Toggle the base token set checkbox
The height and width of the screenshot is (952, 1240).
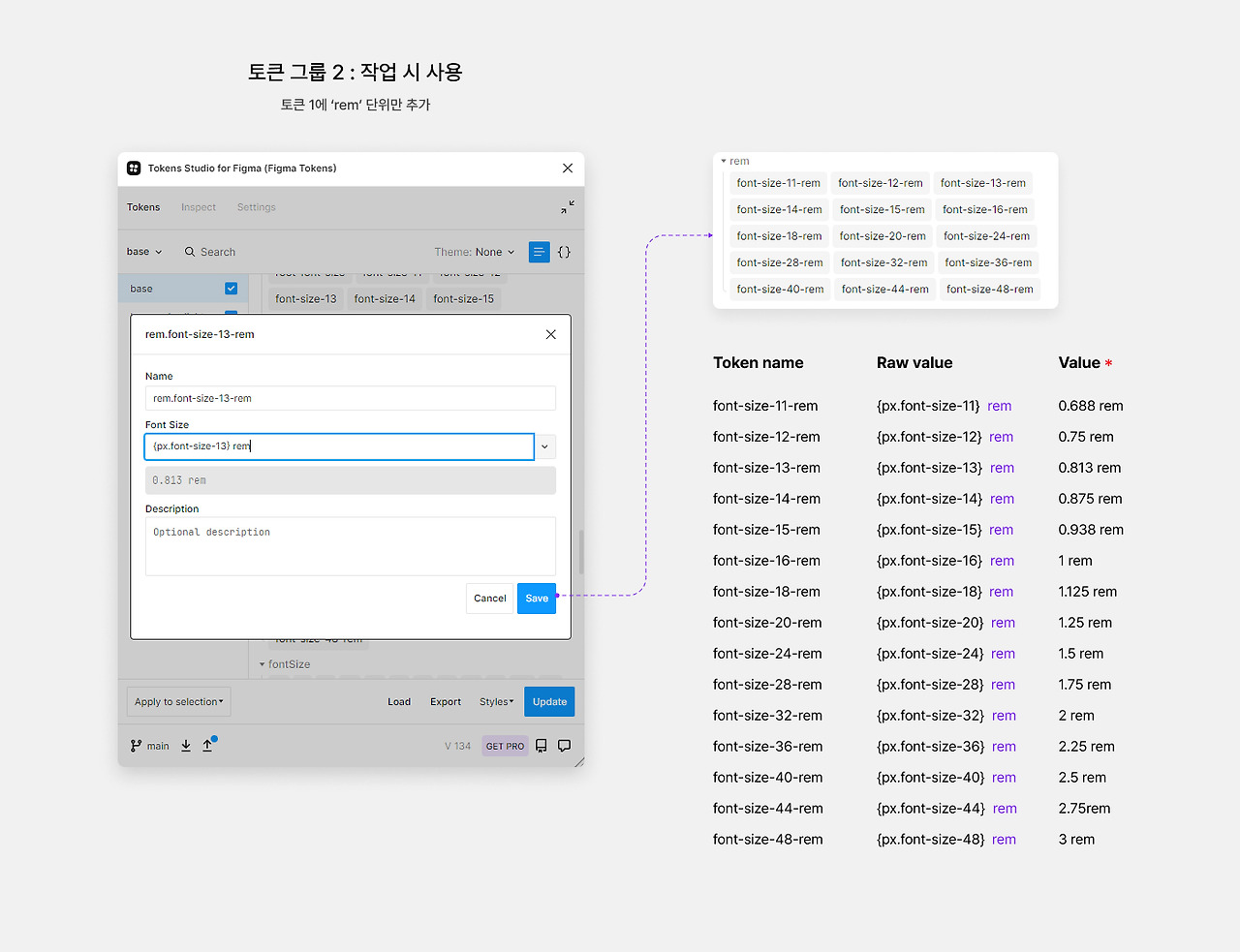pyautogui.click(x=231, y=289)
